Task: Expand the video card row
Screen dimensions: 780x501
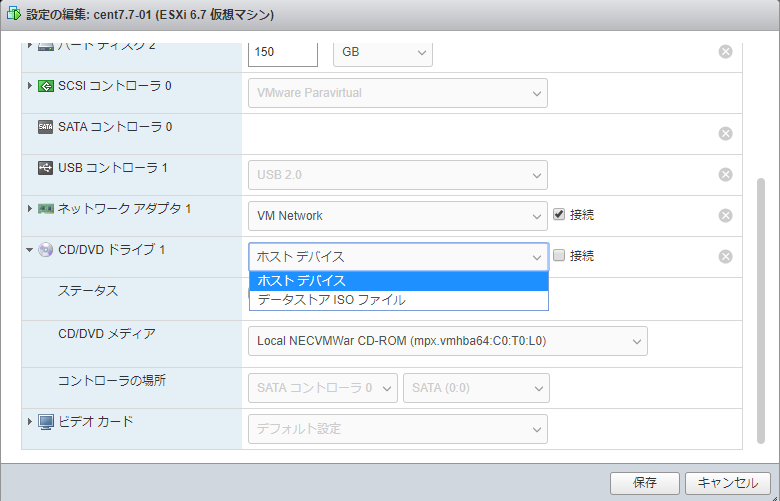Action: [30, 421]
